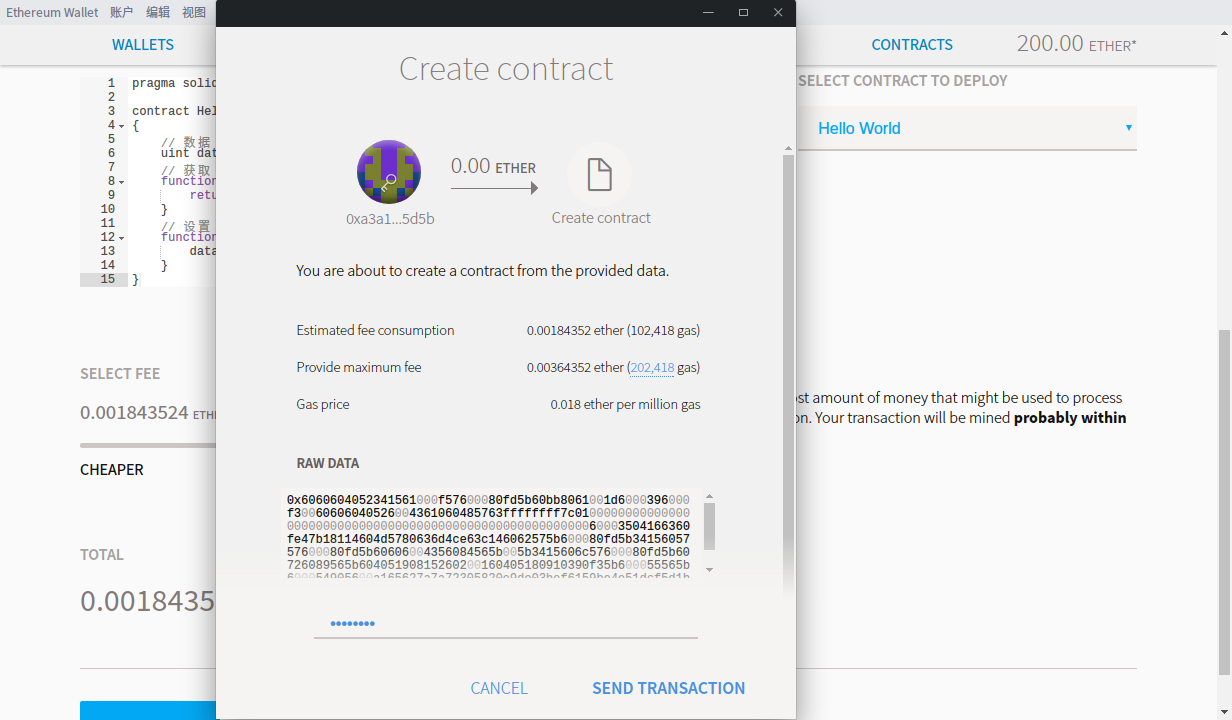
Task: Collapse the code fold arrow at line 8
Action: tap(122, 182)
